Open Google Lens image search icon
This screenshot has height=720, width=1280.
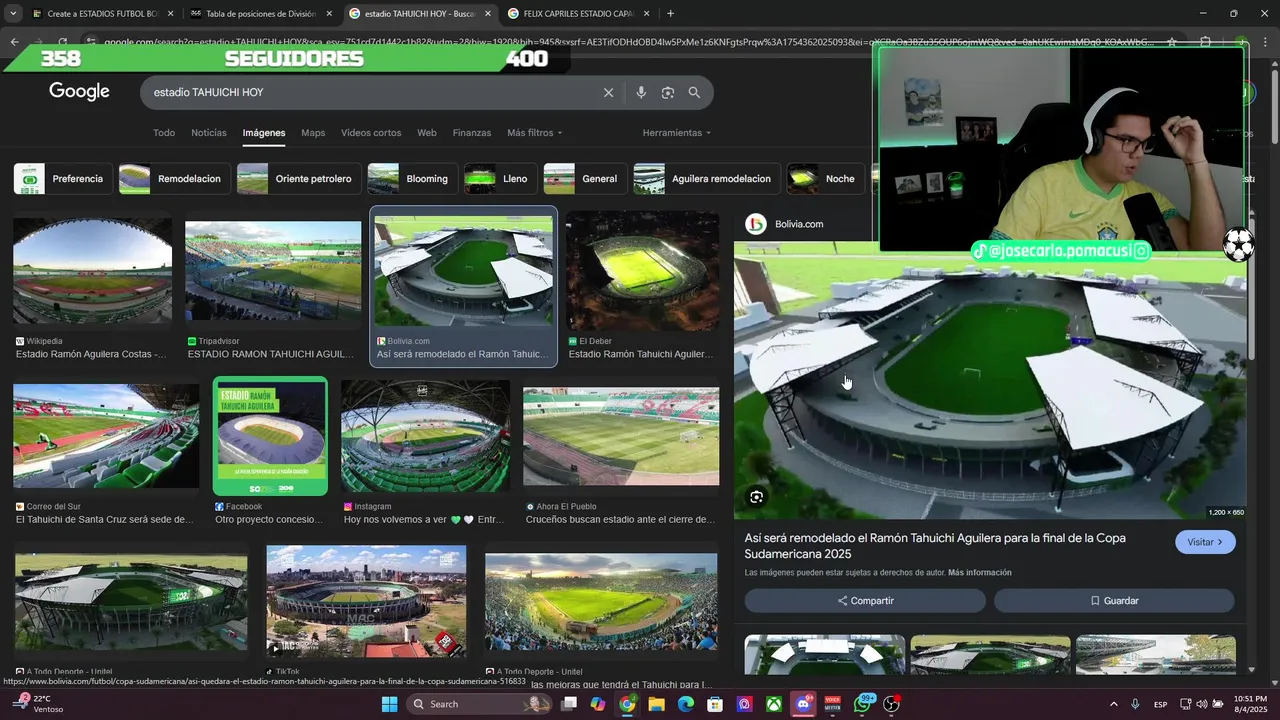tap(668, 92)
